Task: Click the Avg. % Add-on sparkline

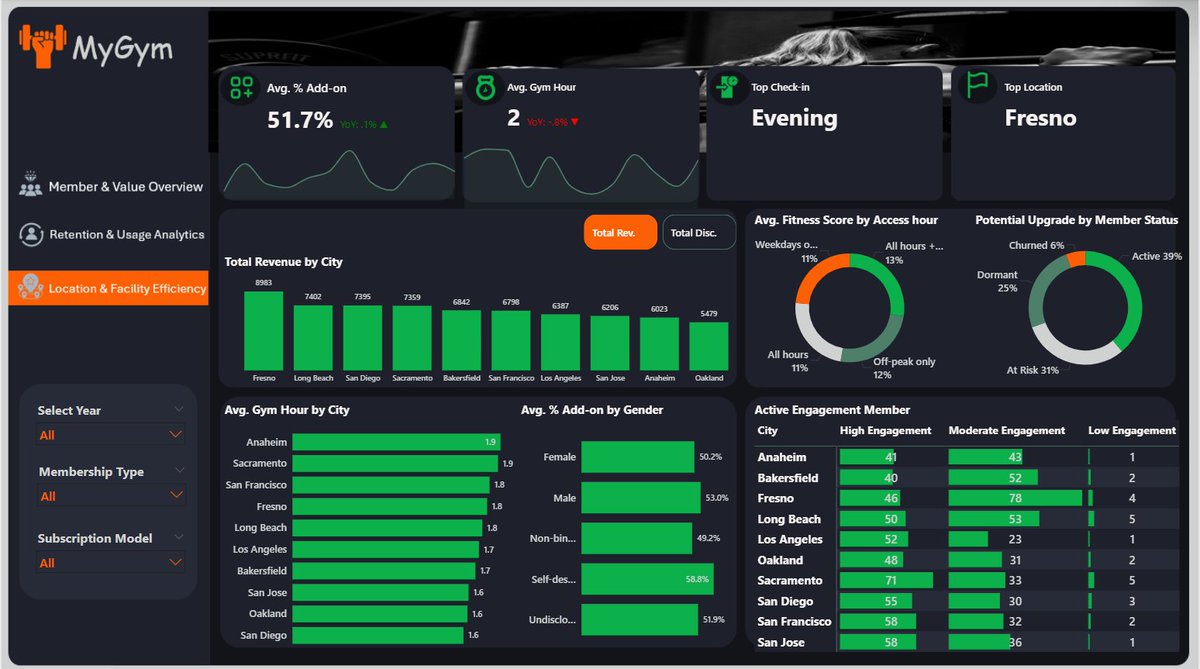Action: point(337,172)
